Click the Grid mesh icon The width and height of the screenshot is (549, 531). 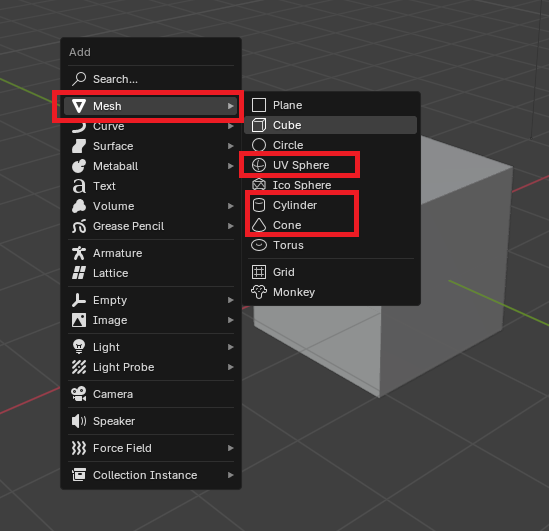[259, 272]
